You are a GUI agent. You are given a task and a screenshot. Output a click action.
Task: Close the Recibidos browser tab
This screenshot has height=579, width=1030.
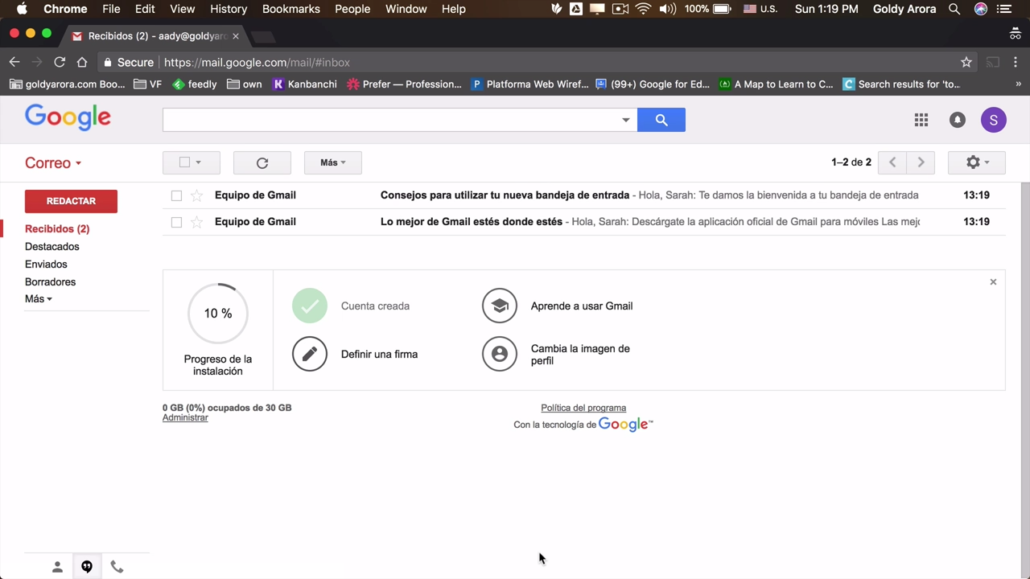(236, 36)
